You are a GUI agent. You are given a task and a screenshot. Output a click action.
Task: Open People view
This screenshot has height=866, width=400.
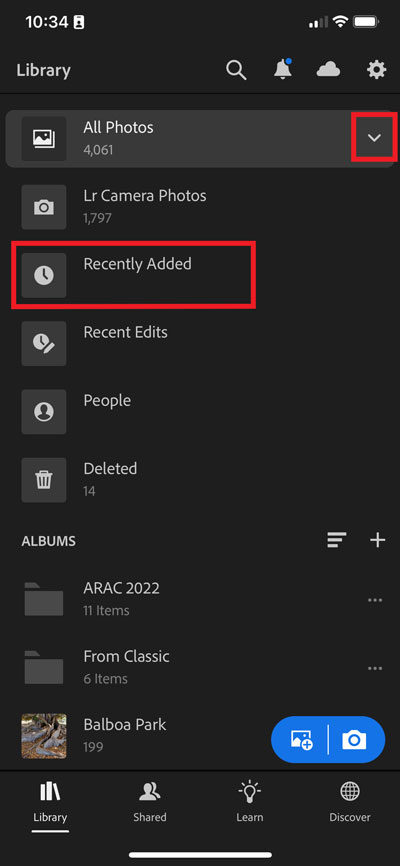click(x=200, y=411)
